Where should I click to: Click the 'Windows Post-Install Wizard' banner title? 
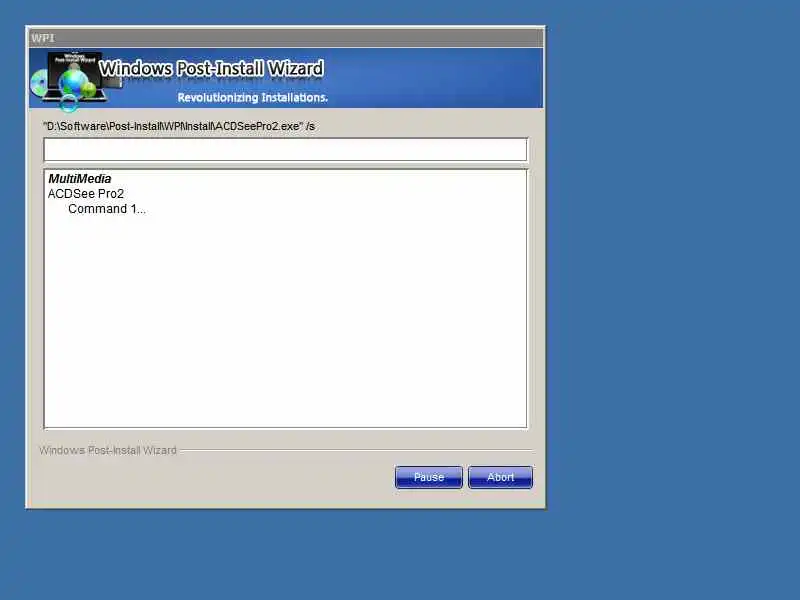pyautogui.click(x=211, y=68)
